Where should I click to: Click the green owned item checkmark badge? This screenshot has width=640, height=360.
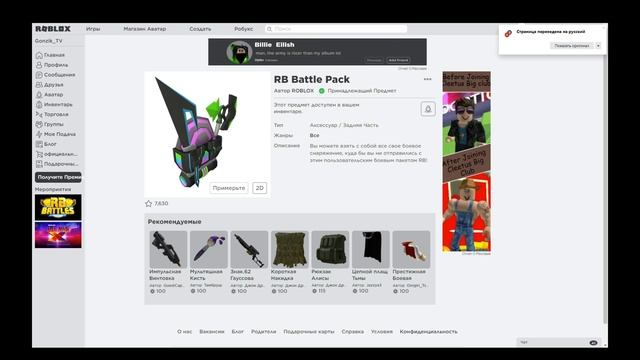(x=322, y=91)
